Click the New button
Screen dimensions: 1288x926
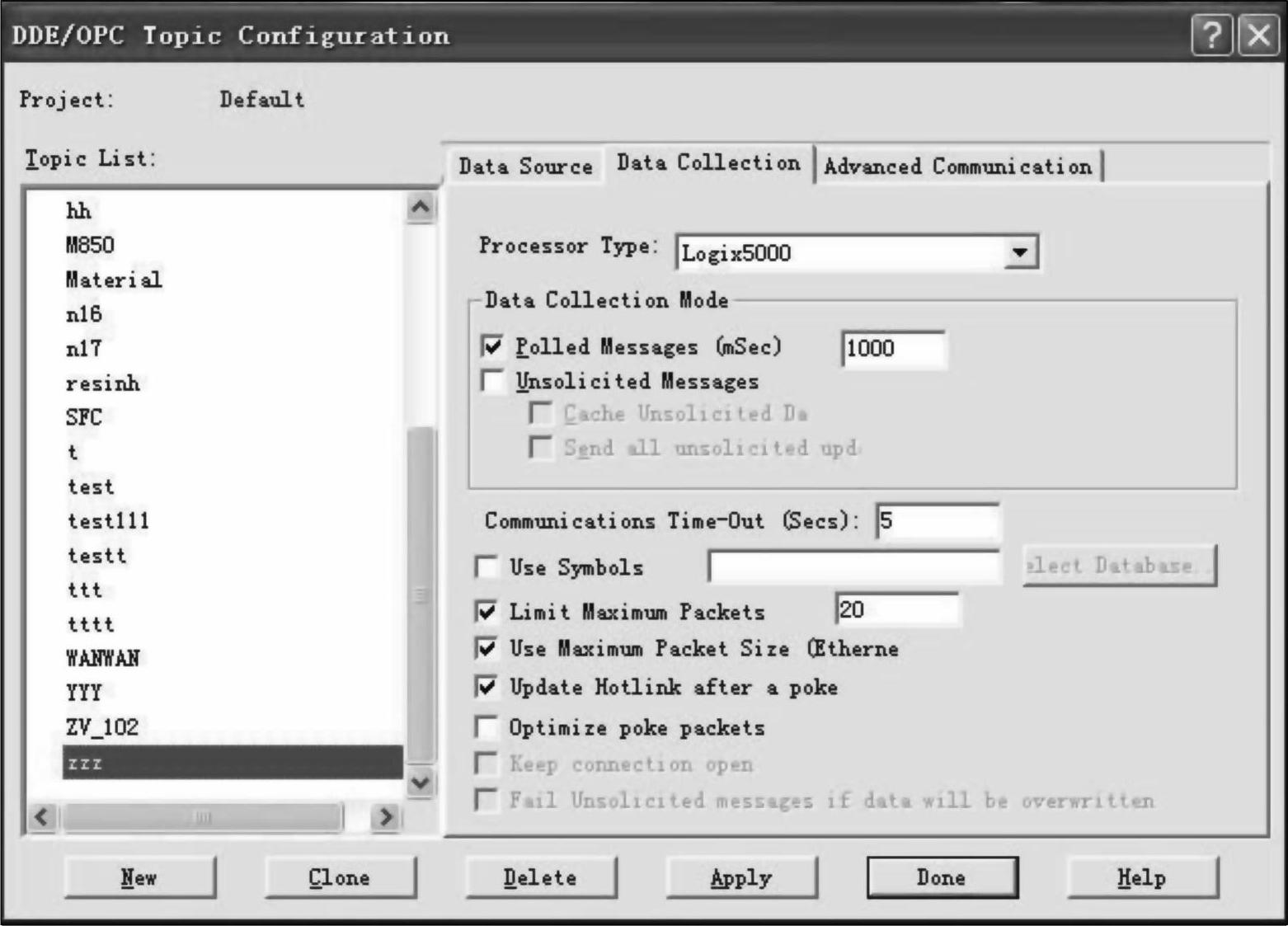click(x=139, y=877)
